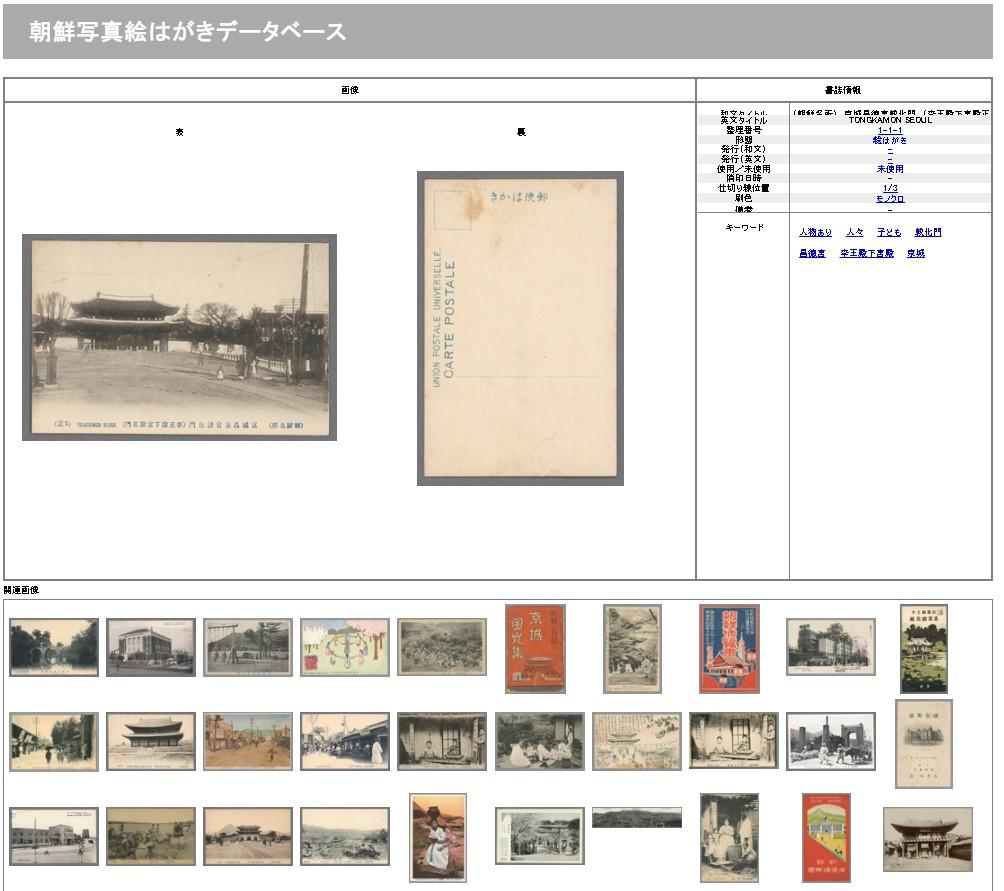Image resolution: width=1004 pixels, height=891 pixels.
Task: Click the 京城 keyword link
Action: (x=916, y=253)
